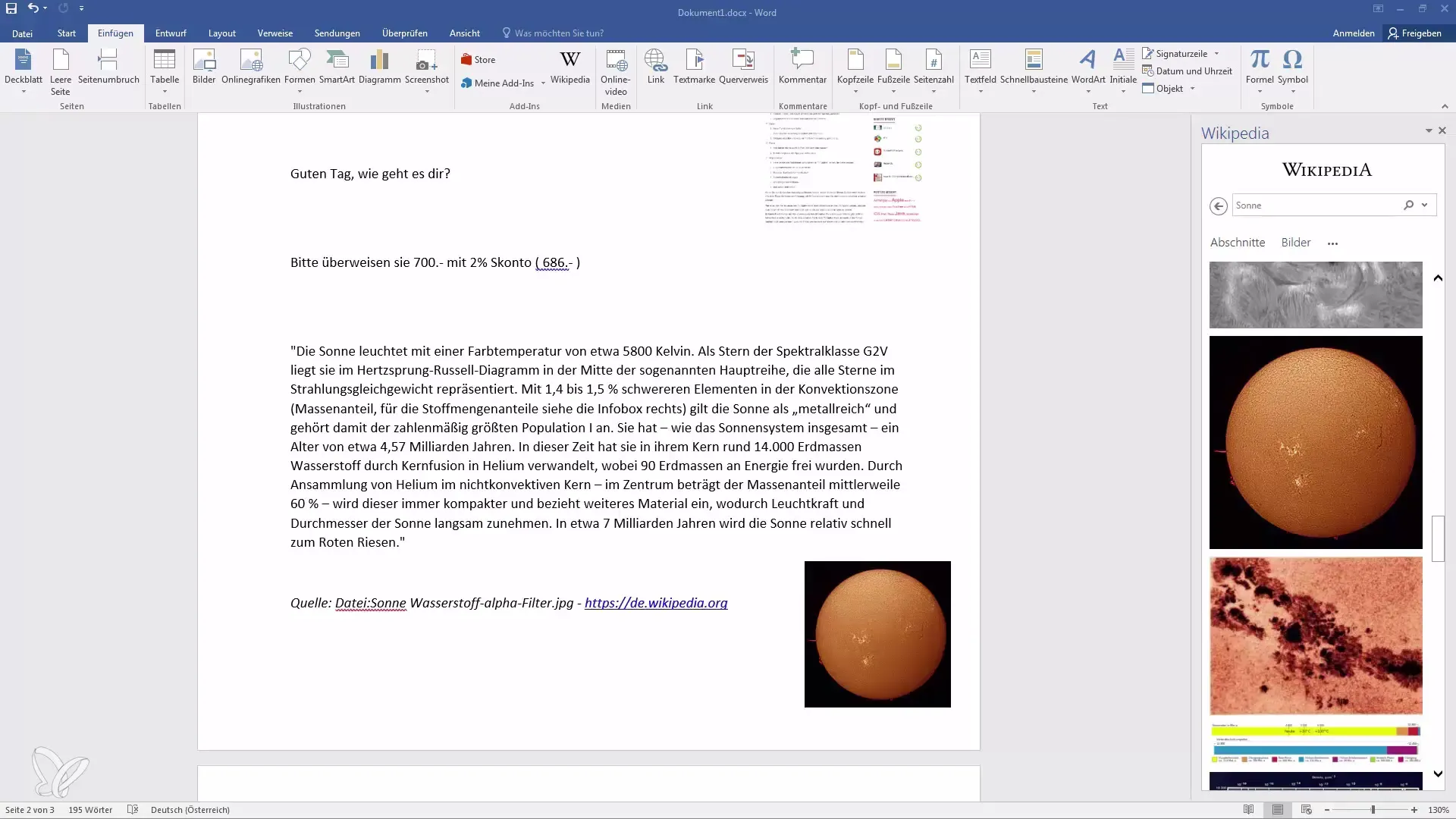Viewport: 1456px width, 819px height.
Task: Open Wikipedia task pane options arrow
Action: 1429,131
